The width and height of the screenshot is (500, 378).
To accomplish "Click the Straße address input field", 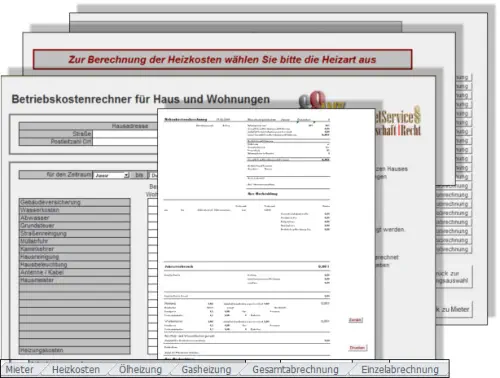I will click(125, 134).
